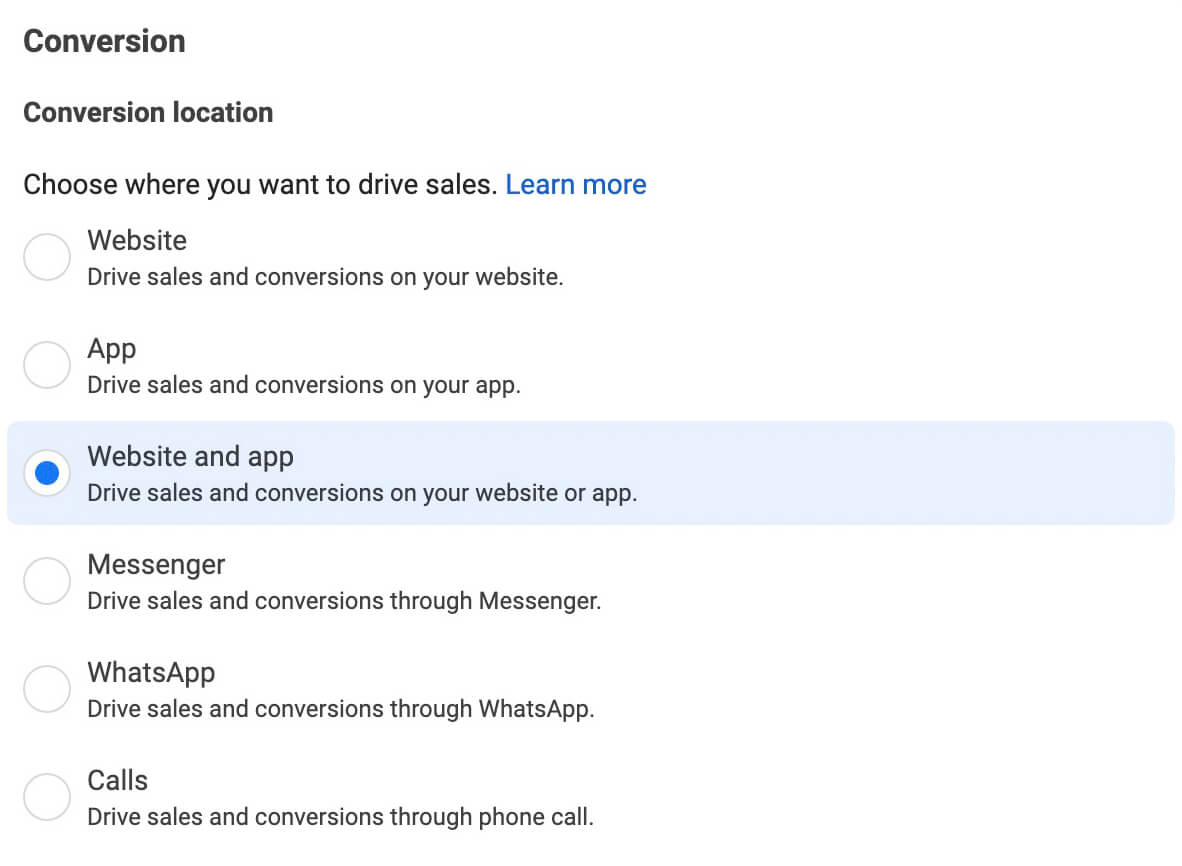Click the 'conversions through WhatsApp' description
Screen dimensions: 1182x866
click(x=340, y=709)
